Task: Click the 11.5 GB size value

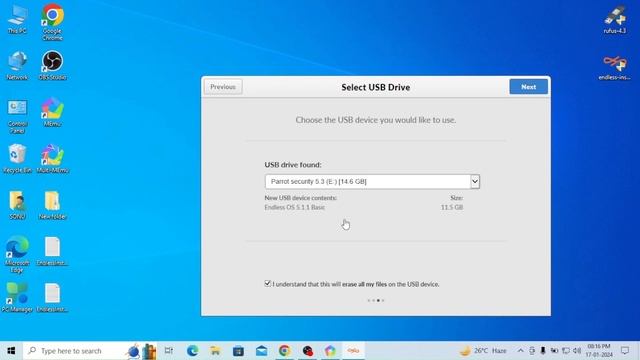Action: pos(452,207)
